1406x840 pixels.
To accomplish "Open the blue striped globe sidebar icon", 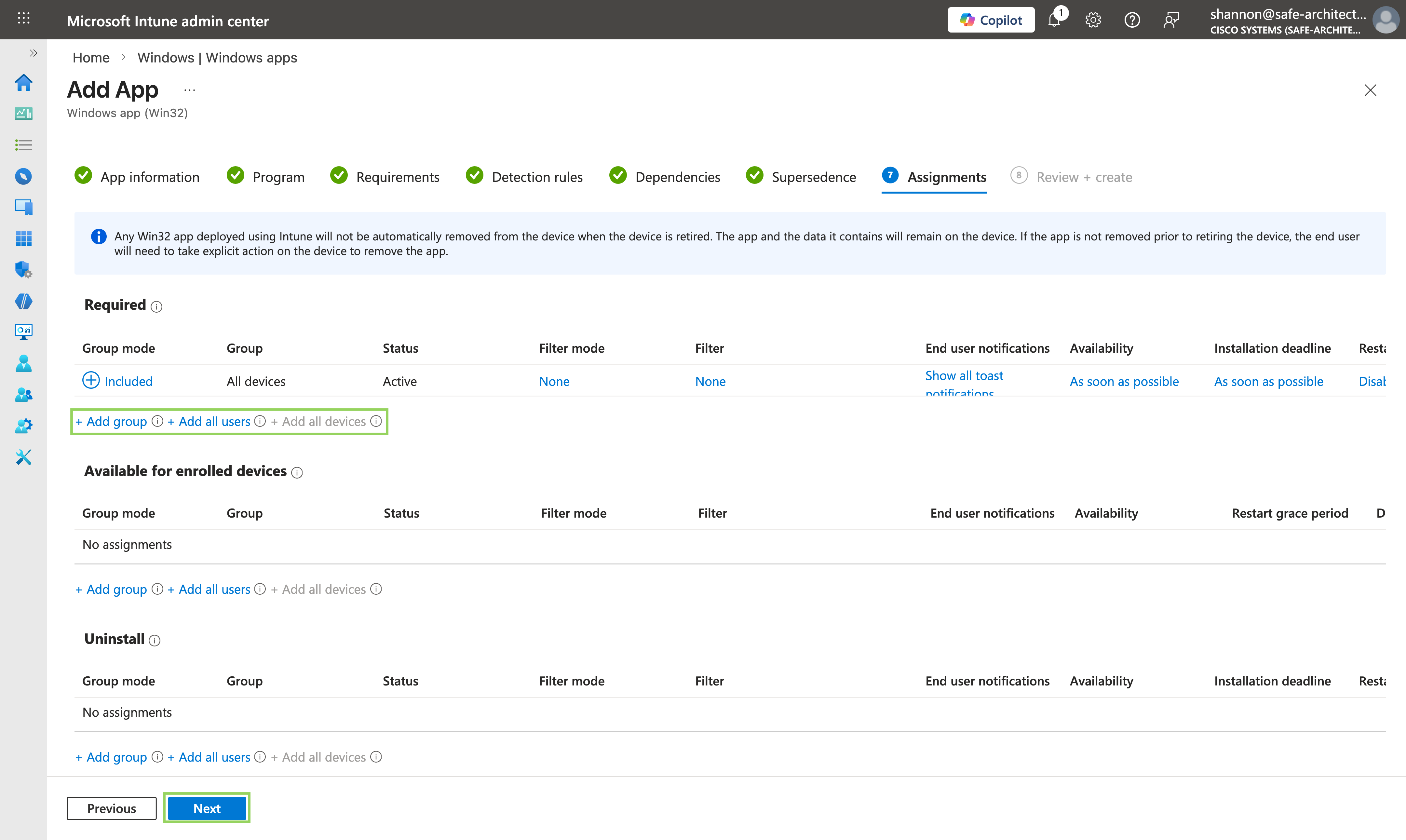I will [23, 301].
